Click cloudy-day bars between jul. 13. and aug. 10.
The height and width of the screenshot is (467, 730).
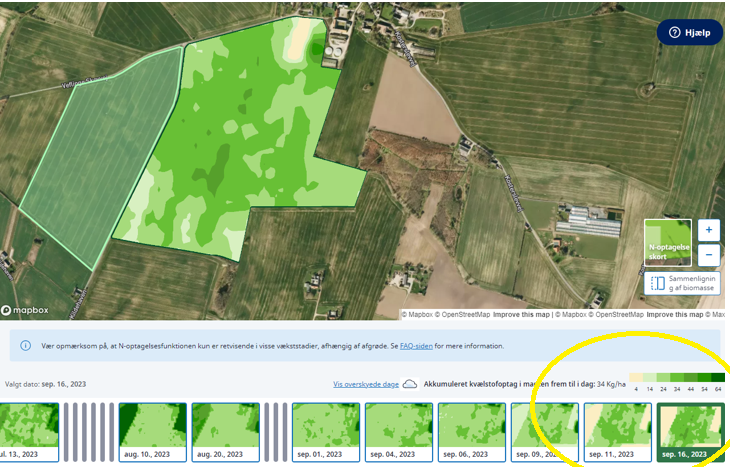[x=89, y=432]
